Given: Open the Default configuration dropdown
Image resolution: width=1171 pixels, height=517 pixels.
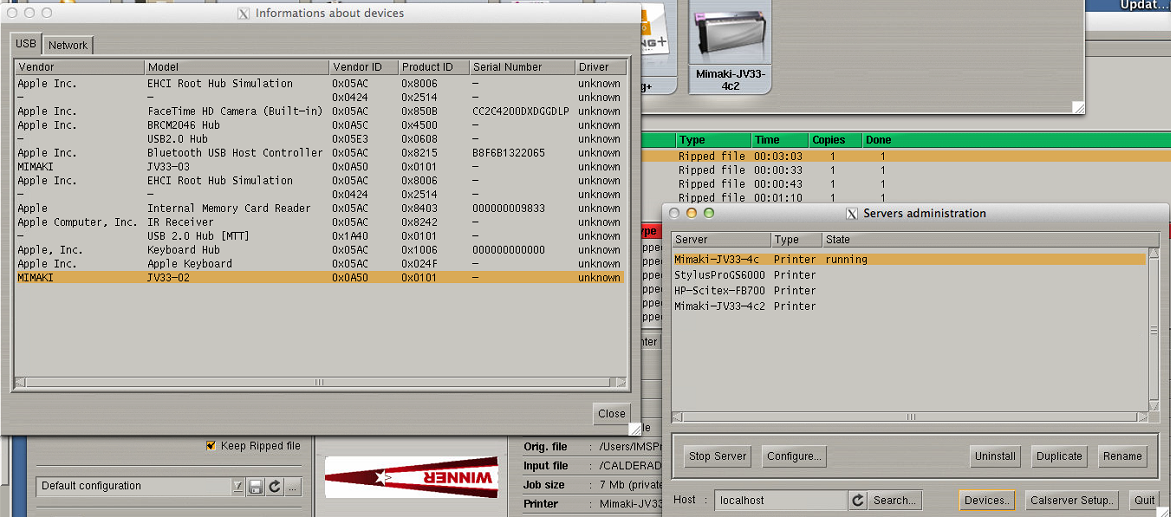Looking at the screenshot, I should tap(140, 486).
